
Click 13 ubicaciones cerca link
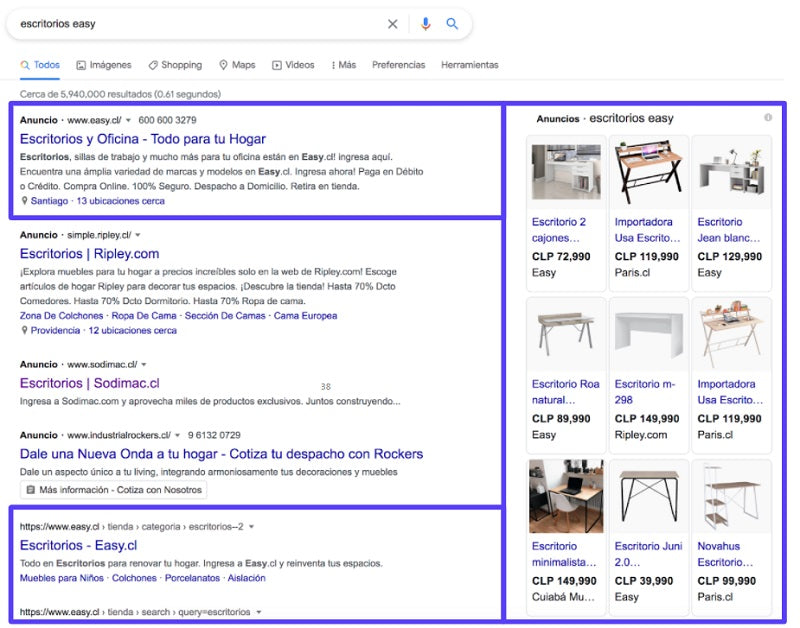coord(120,201)
